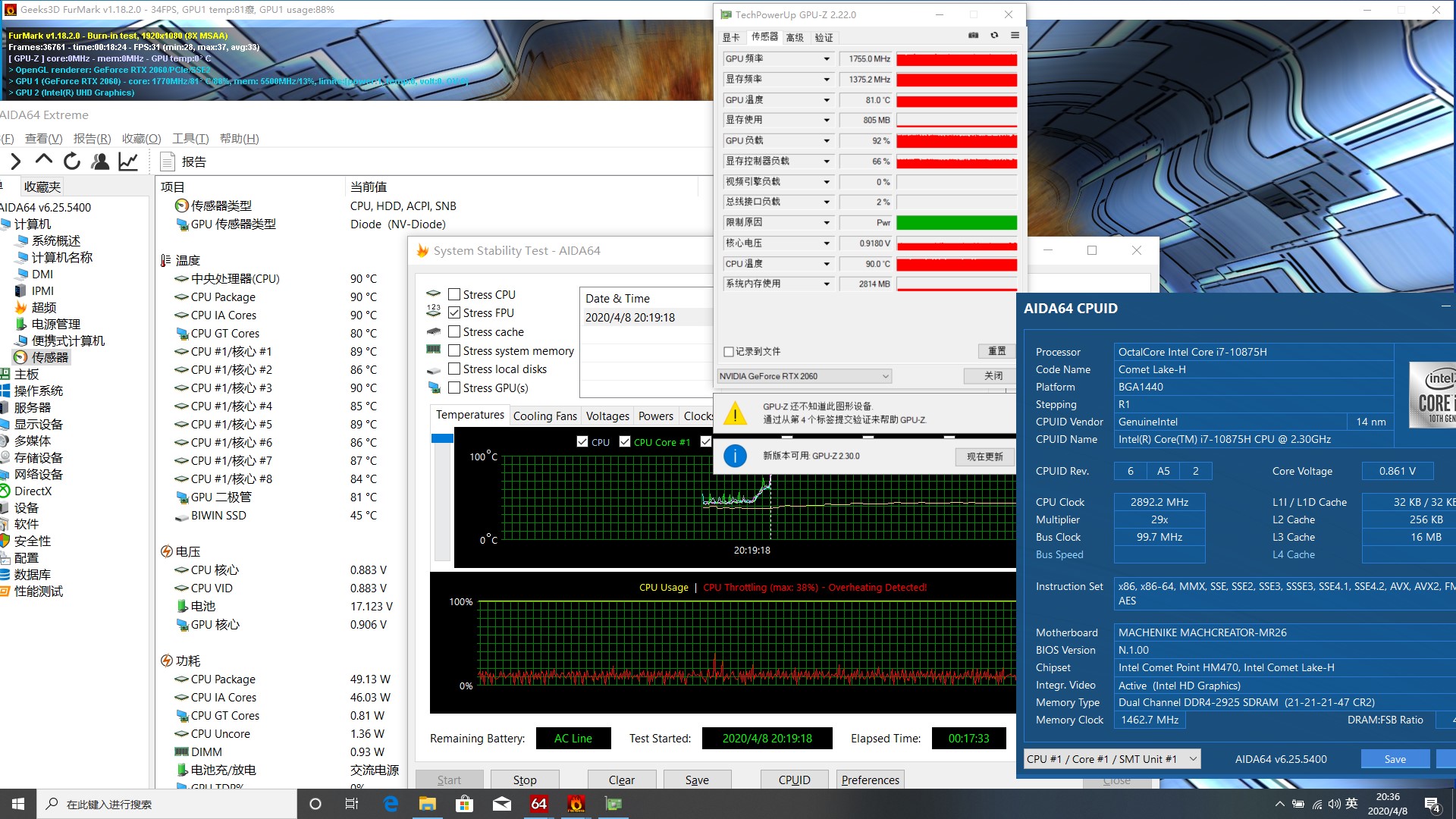Image resolution: width=1456 pixels, height=819 pixels.
Task: Open AIDA64 工具(T) menu
Action: [190, 138]
